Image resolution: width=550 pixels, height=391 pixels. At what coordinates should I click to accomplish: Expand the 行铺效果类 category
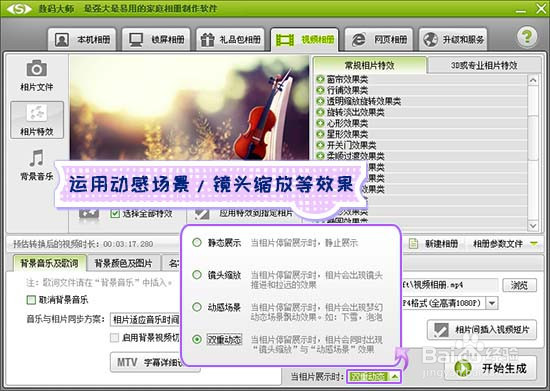320,90
